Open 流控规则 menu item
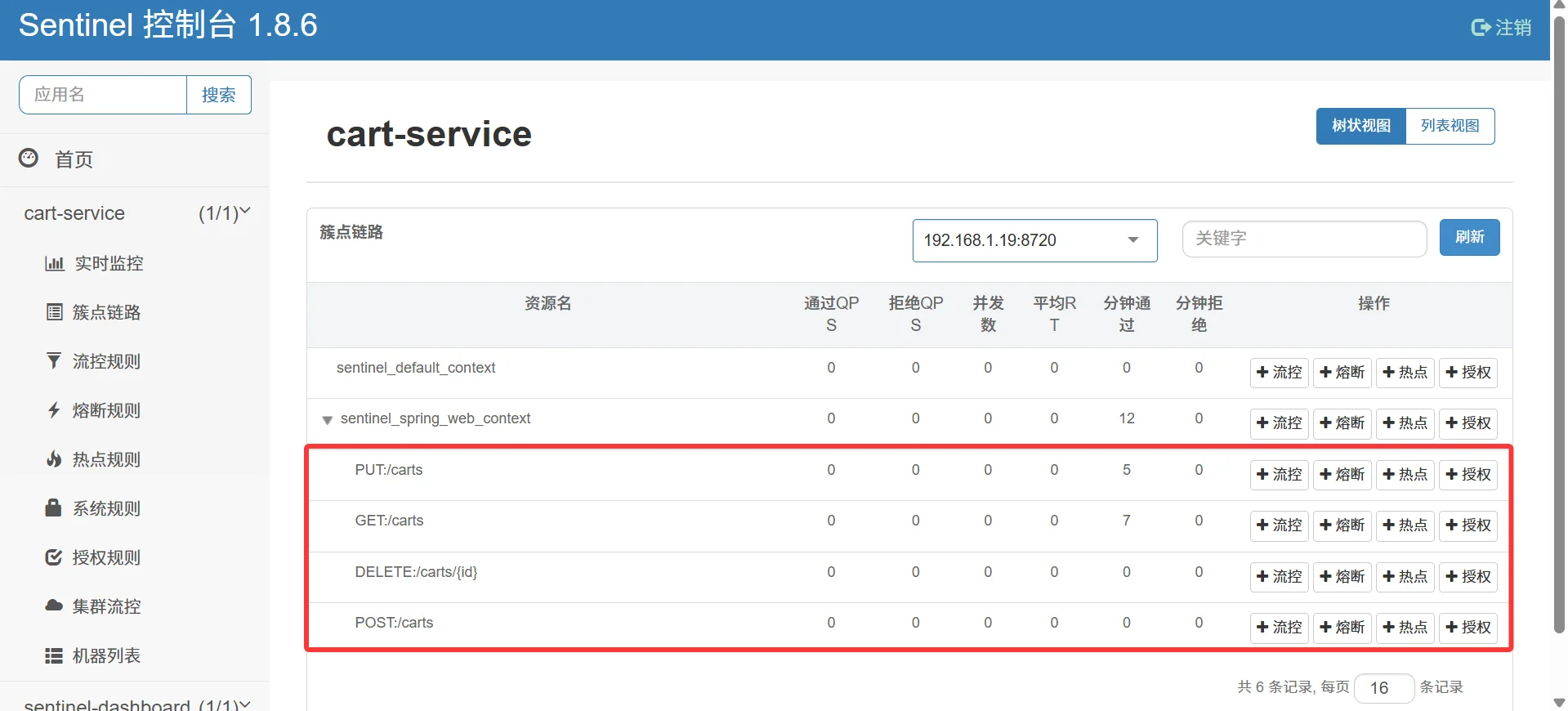 pos(107,361)
